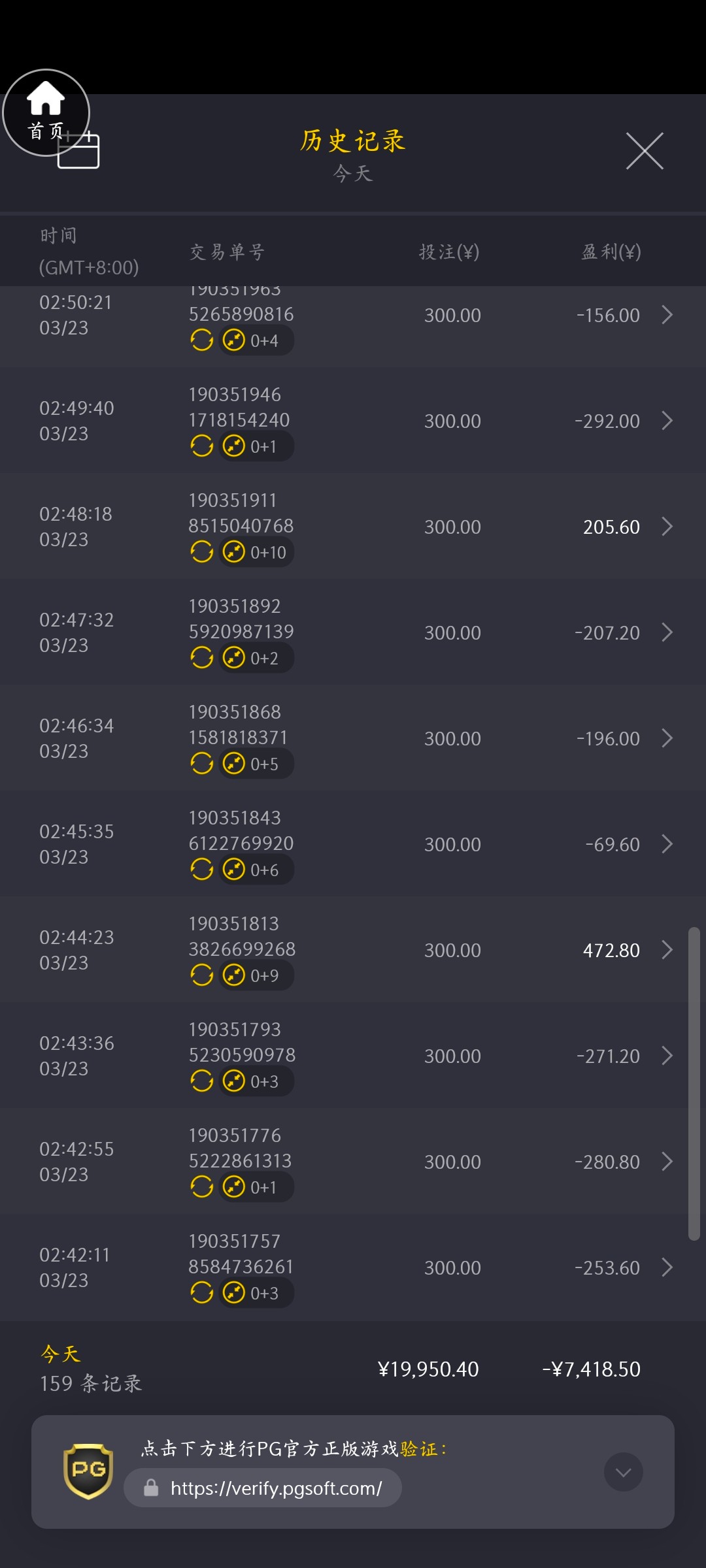Open details arrow for the 472.80 win

[x=667, y=950]
